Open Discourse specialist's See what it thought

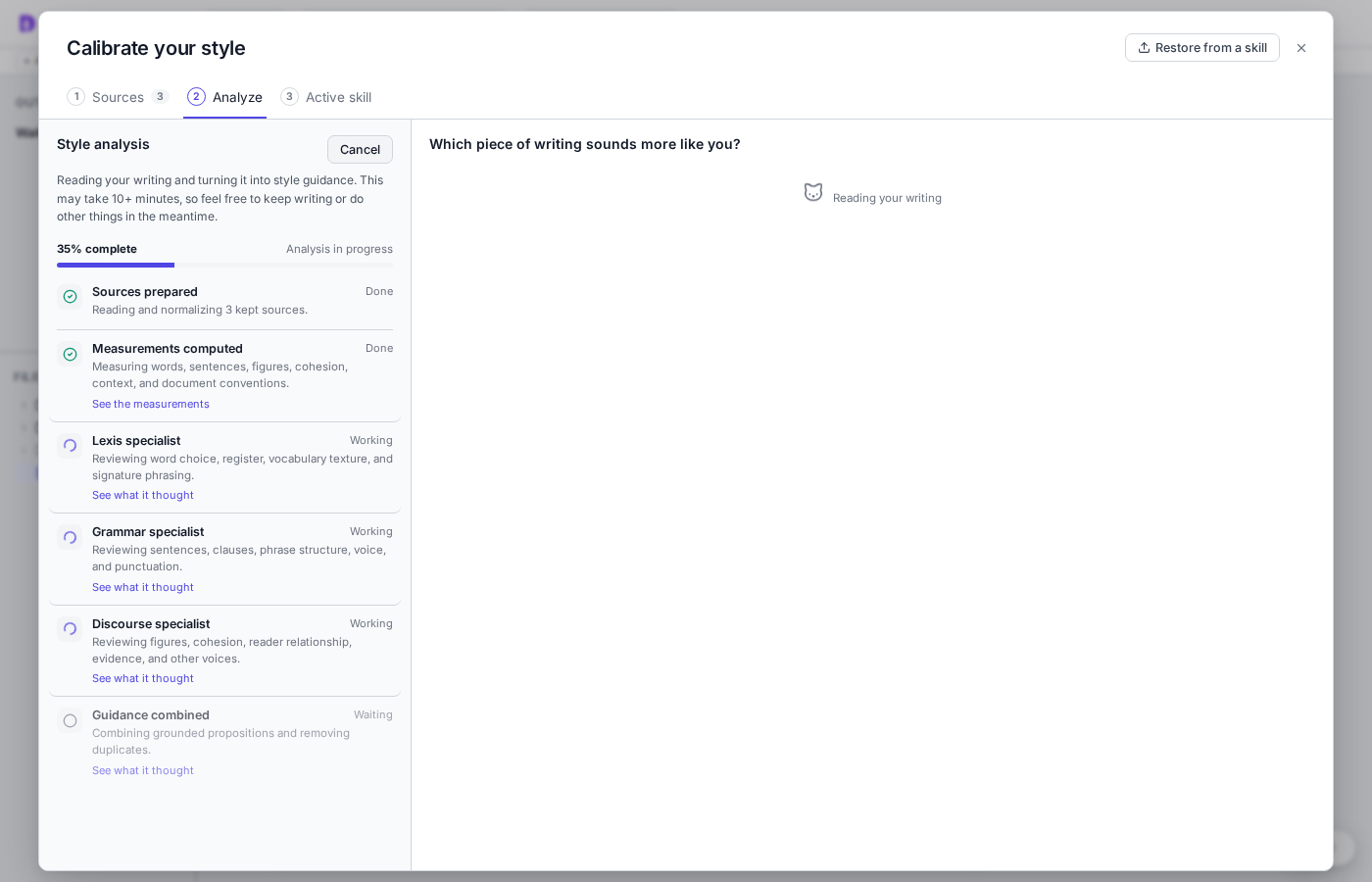(x=143, y=678)
